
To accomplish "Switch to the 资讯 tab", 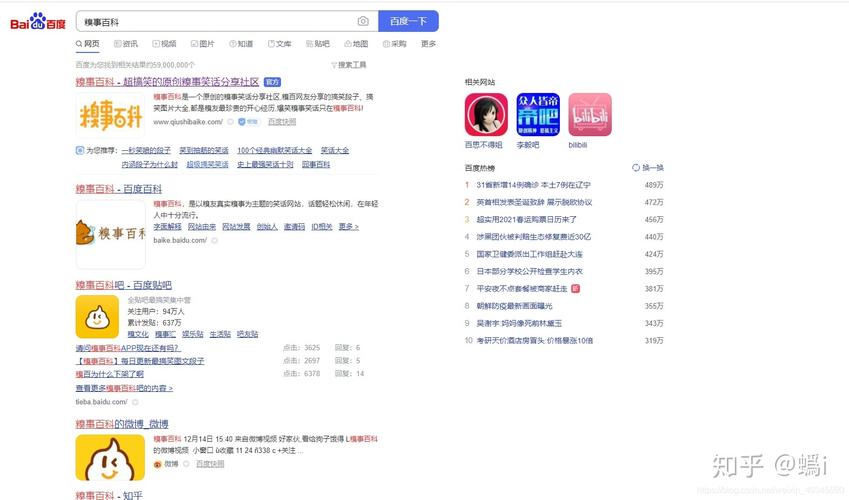I will coord(126,44).
